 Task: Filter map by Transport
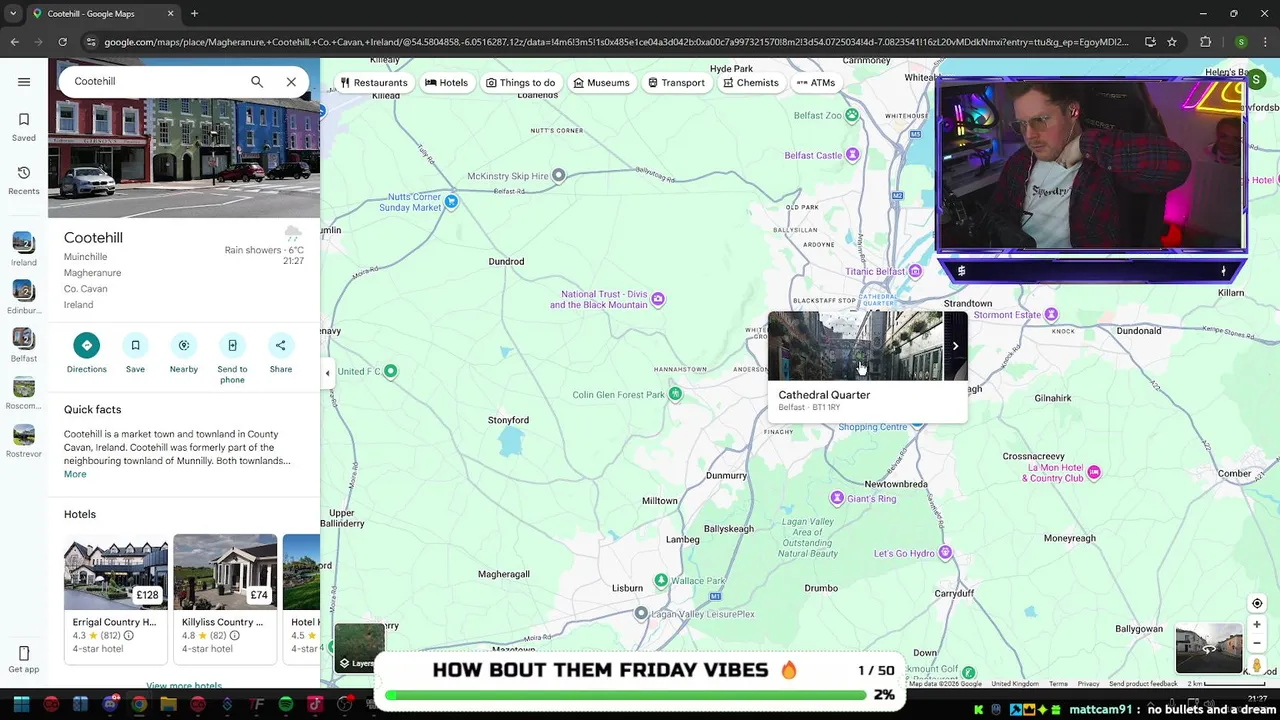(x=676, y=83)
